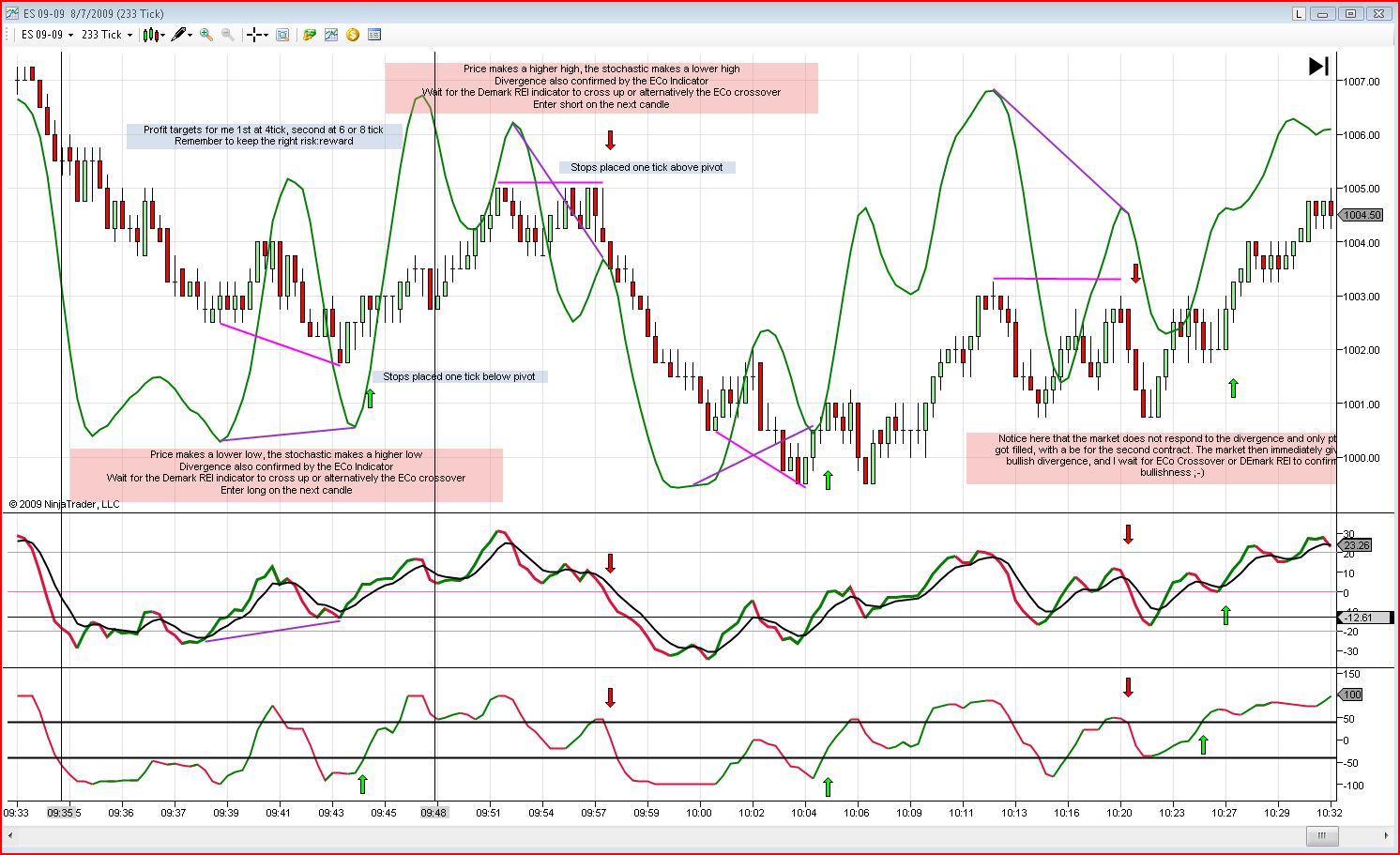Select the 'Stops placed one tick above pivot' note
This screenshot has width=1400, height=855.
tap(647, 167)
